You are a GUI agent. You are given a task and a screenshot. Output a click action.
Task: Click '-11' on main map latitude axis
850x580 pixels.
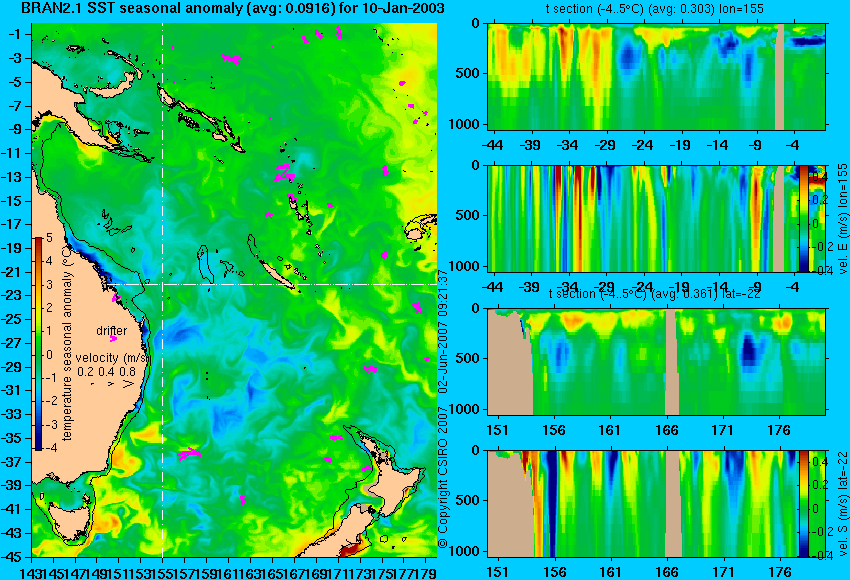pos(12,153)
